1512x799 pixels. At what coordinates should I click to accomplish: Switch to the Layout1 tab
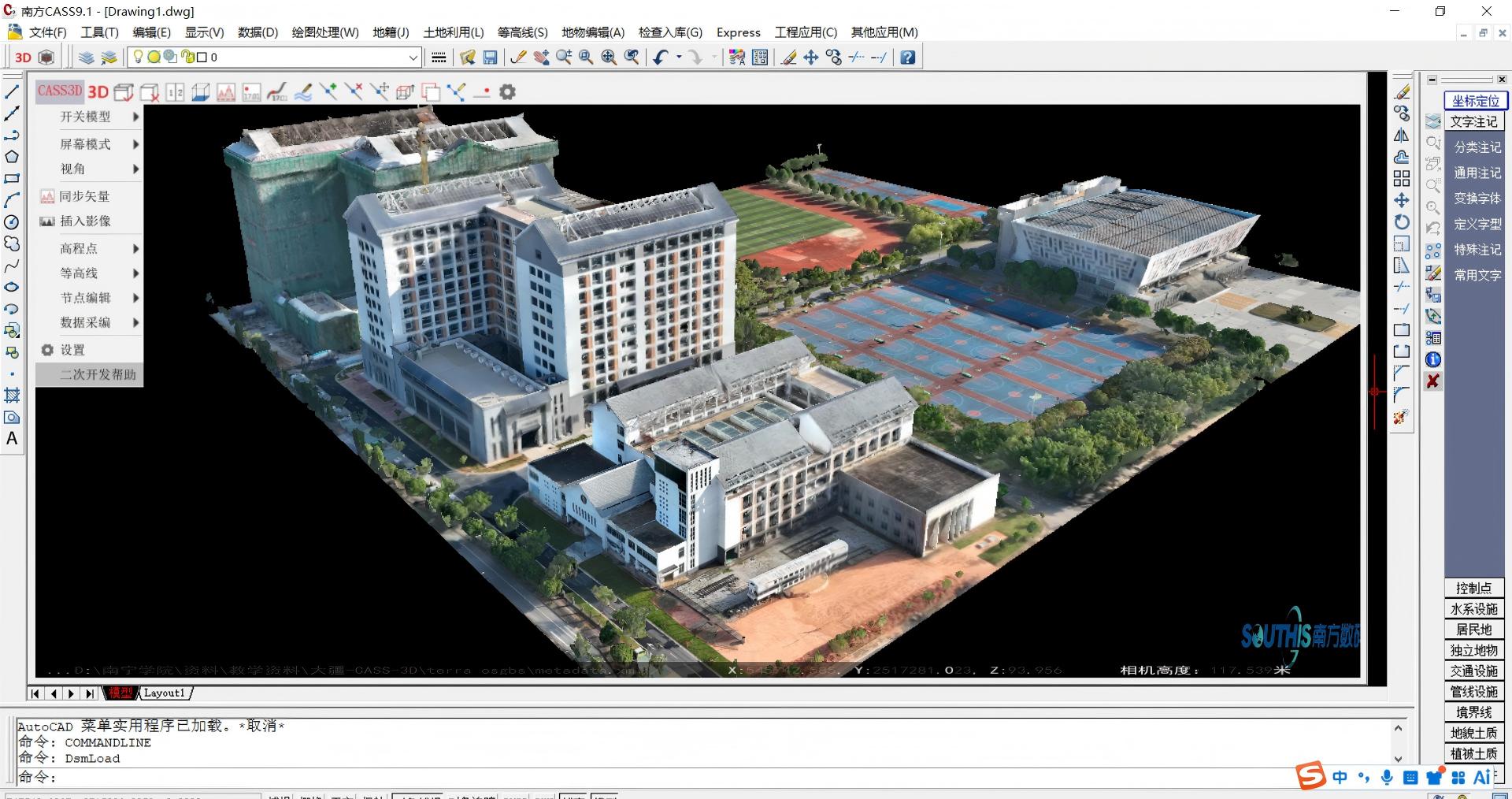[x=164, y=693]
